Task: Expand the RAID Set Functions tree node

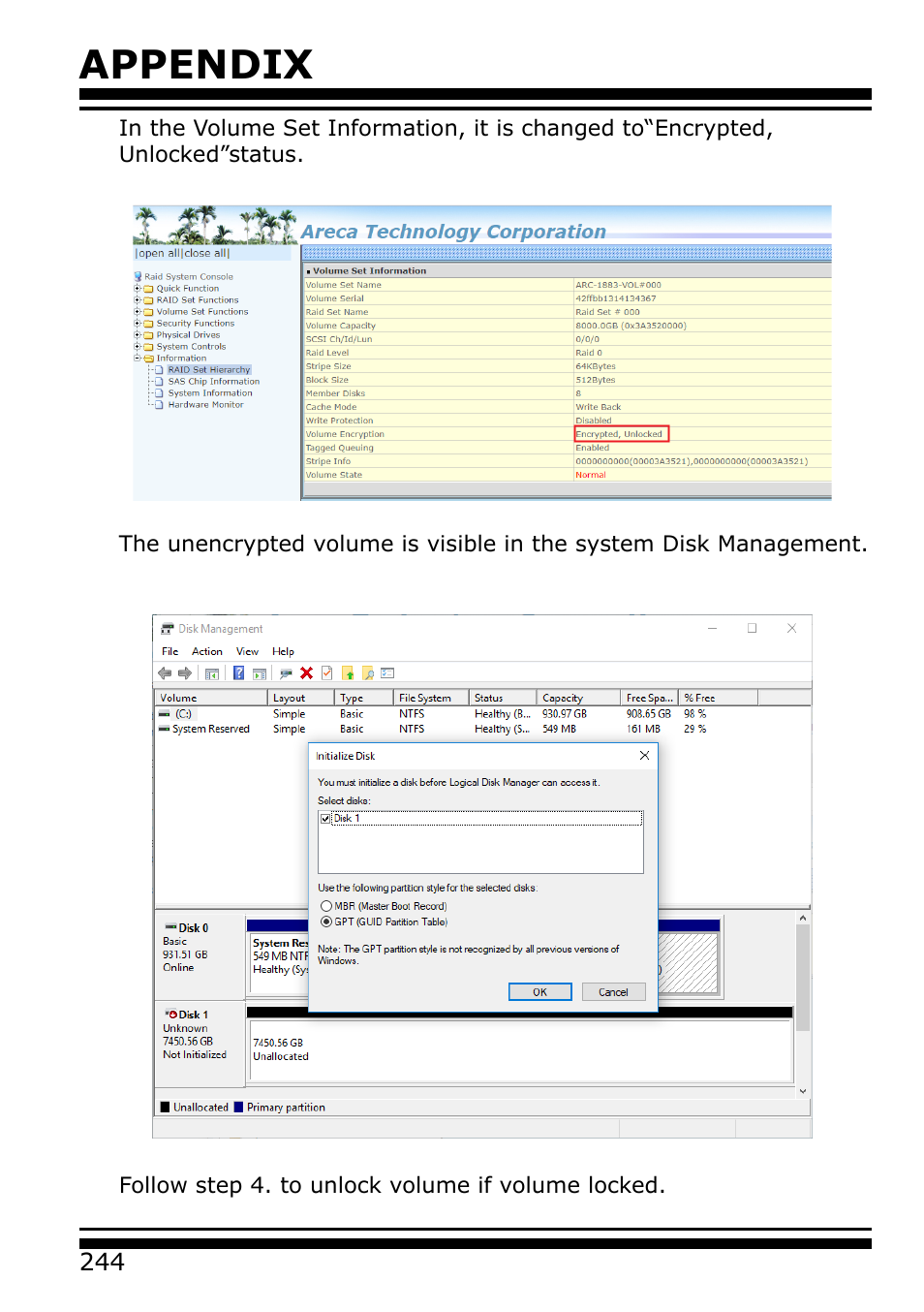Action: [x=138, y=300]
